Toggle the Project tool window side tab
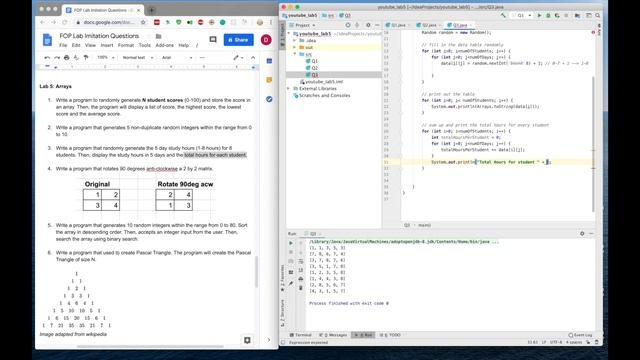The image size is (640, 360). click(282, 36)
